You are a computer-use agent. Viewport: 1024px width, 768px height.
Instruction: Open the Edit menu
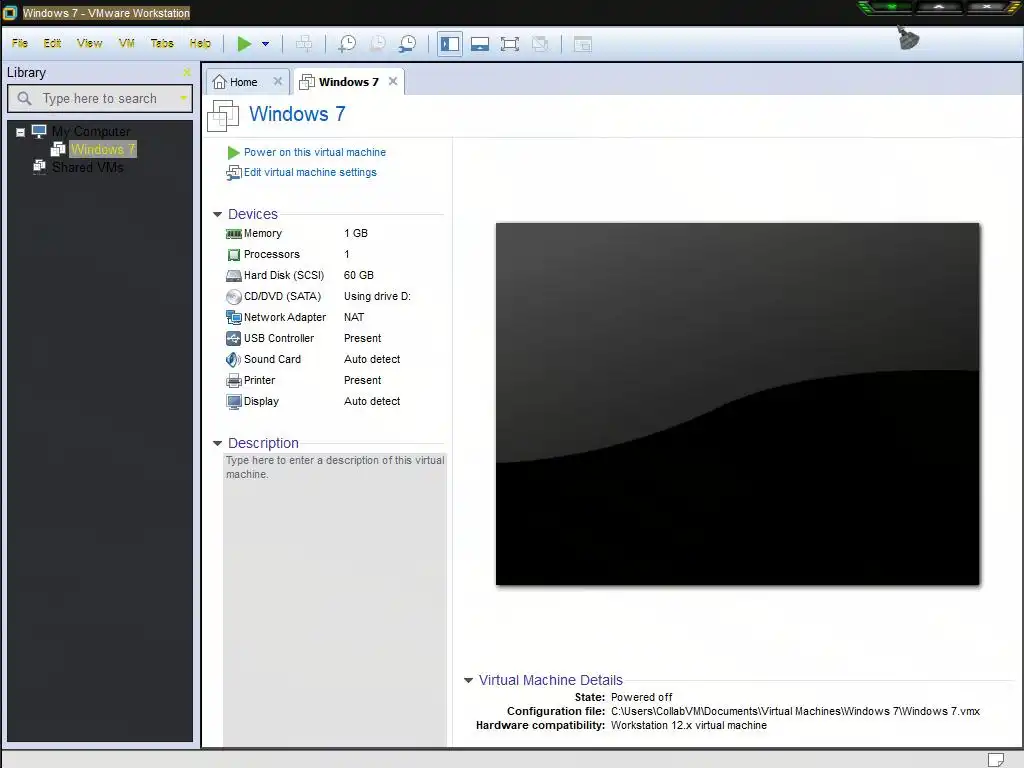(x=52, y=43)
